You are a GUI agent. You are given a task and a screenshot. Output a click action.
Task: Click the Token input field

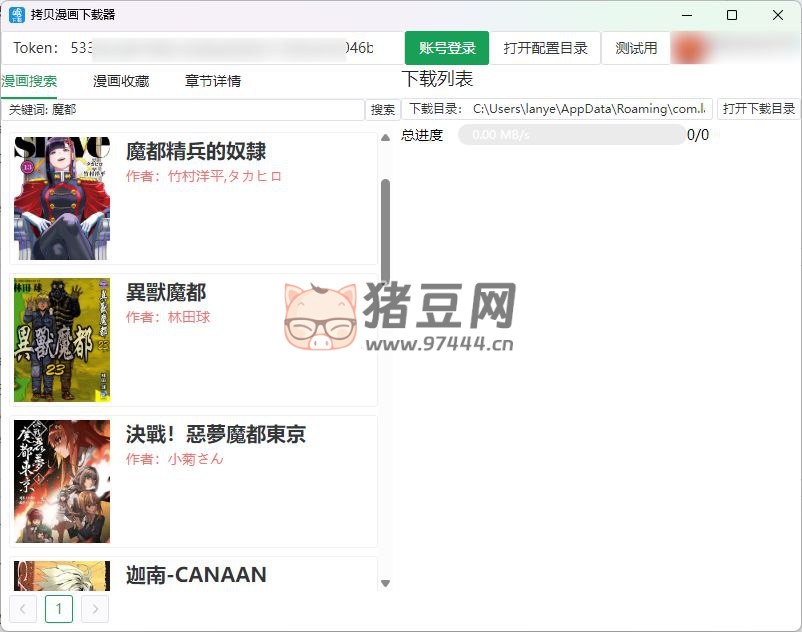tap(203, 48)
